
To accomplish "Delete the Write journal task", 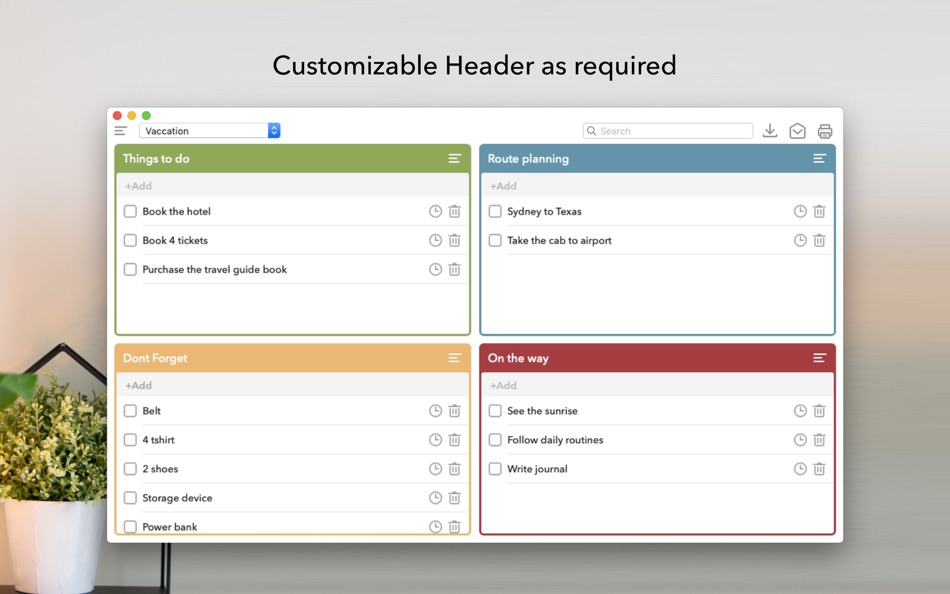I will tap(819, 469).
